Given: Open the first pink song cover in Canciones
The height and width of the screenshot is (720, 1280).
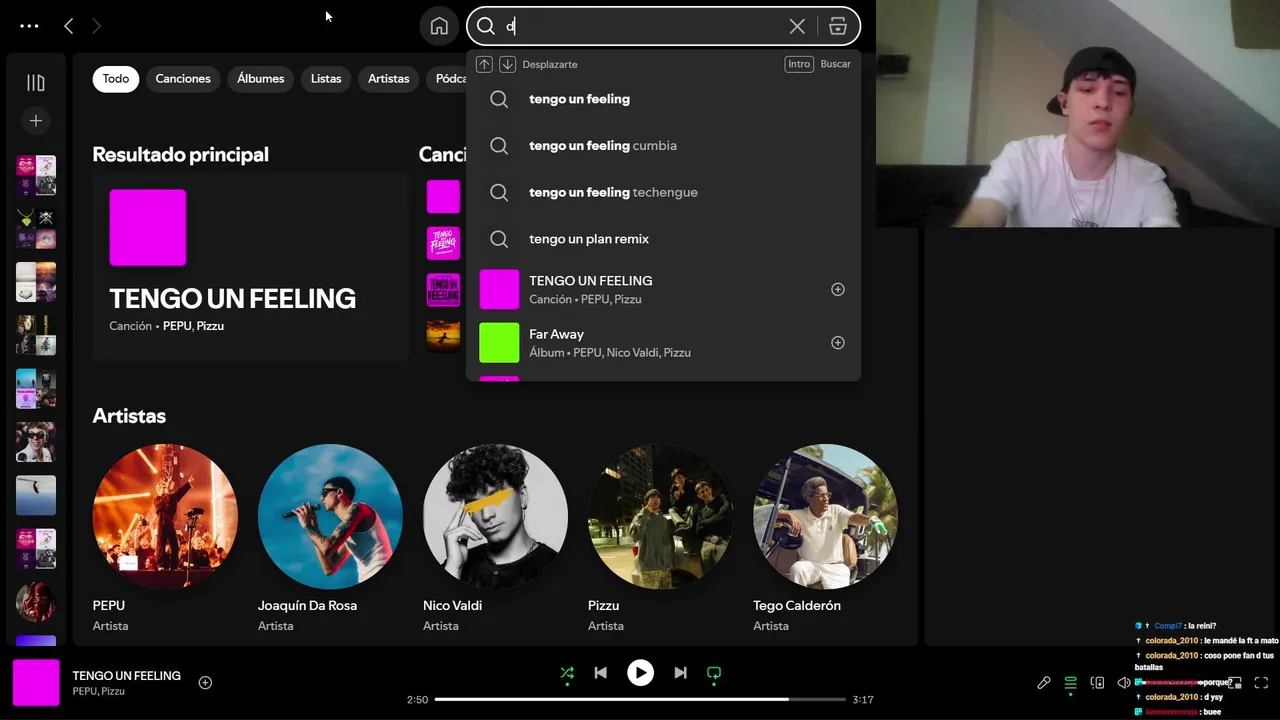Looking at the screenshot, I should [x=443, y=197].
